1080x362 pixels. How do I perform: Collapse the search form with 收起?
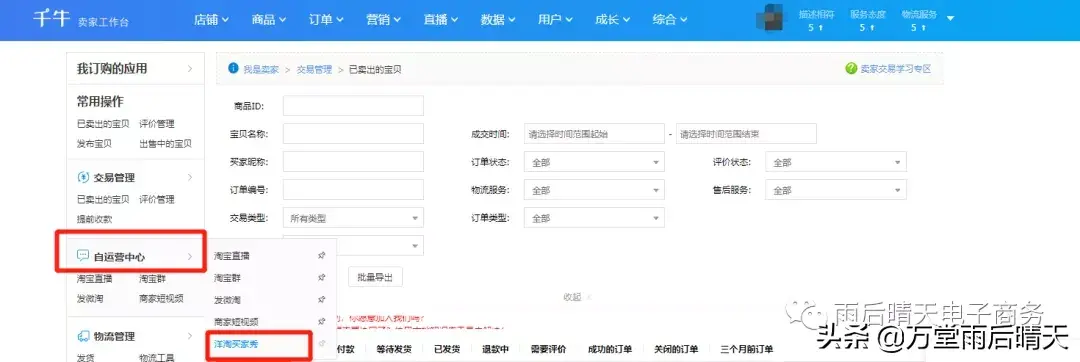point(577,297)
